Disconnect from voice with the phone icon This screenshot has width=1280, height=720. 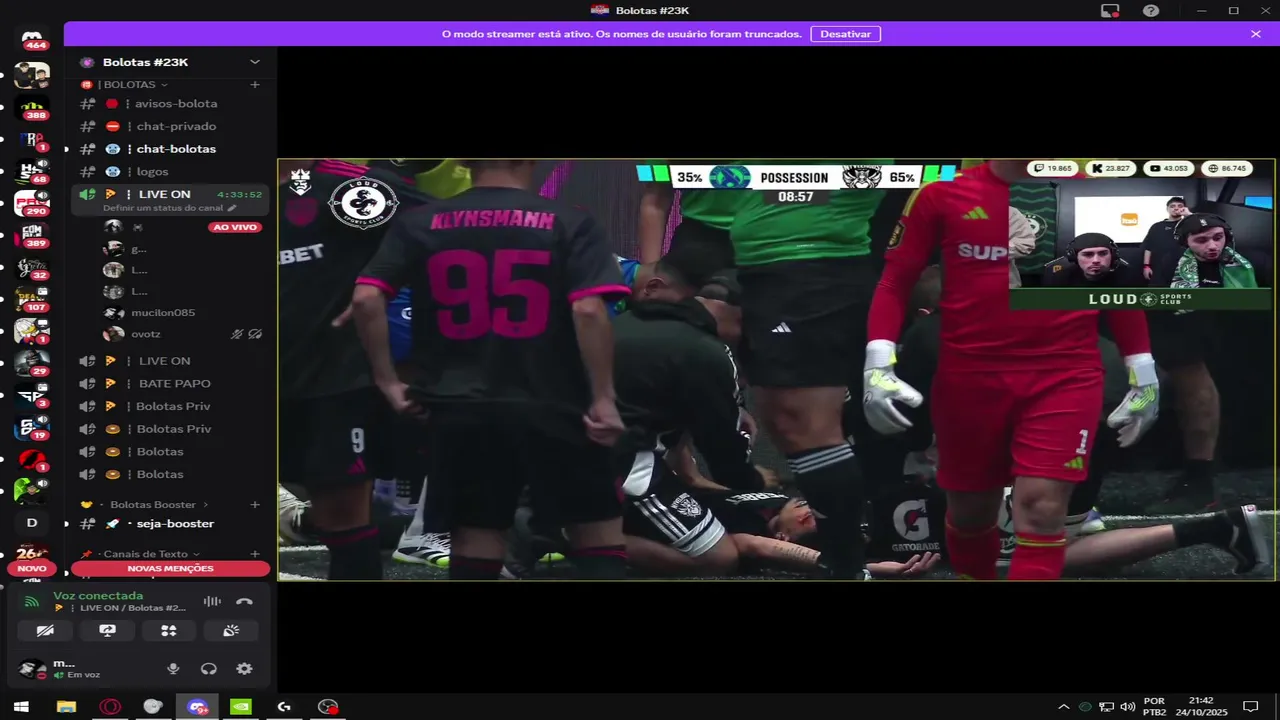(244, 601)
